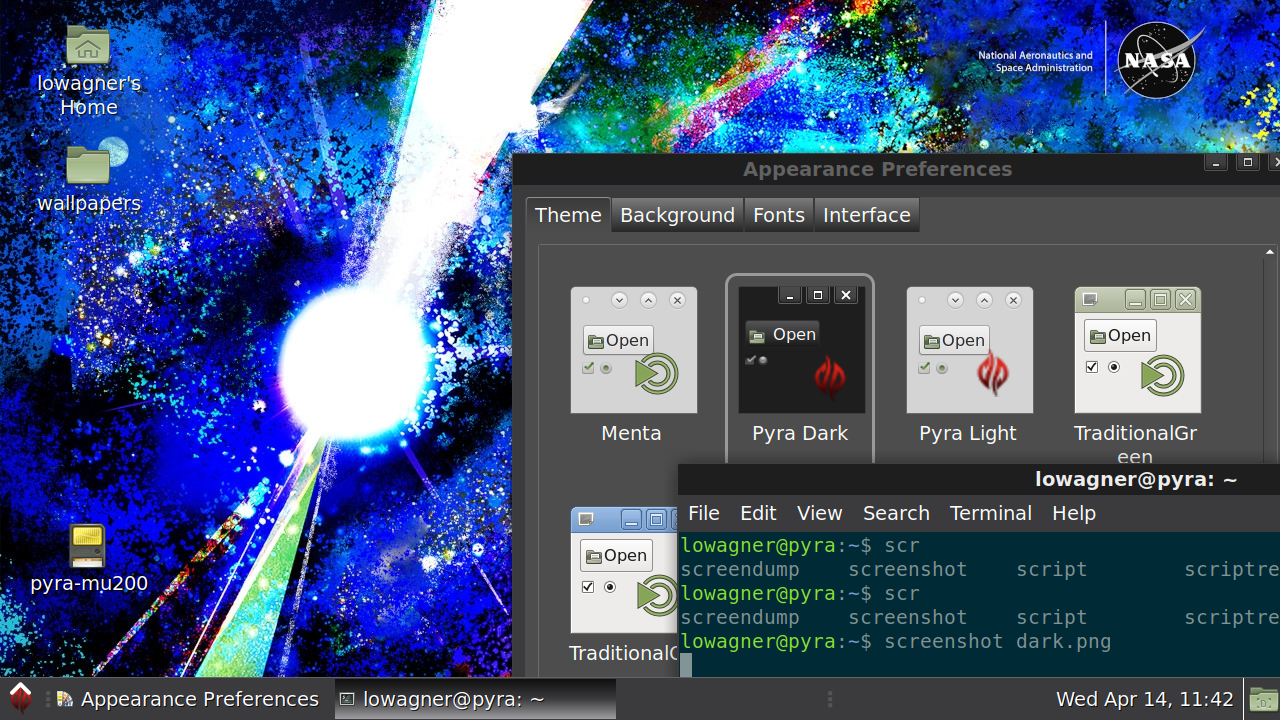Click the file manager icon in panel
The width and height of the screenshot is (1280, 720).
pos(1263,699)
